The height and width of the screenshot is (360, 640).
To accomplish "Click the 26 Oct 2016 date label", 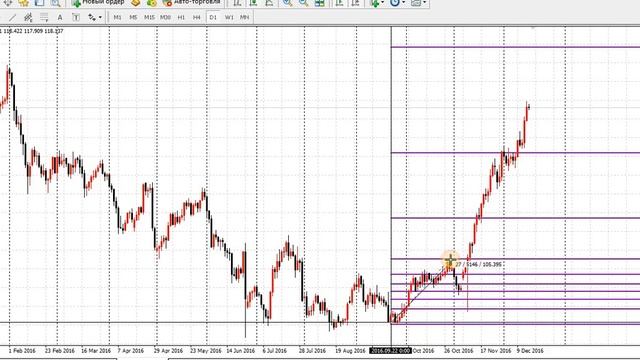I will [458, 351].
